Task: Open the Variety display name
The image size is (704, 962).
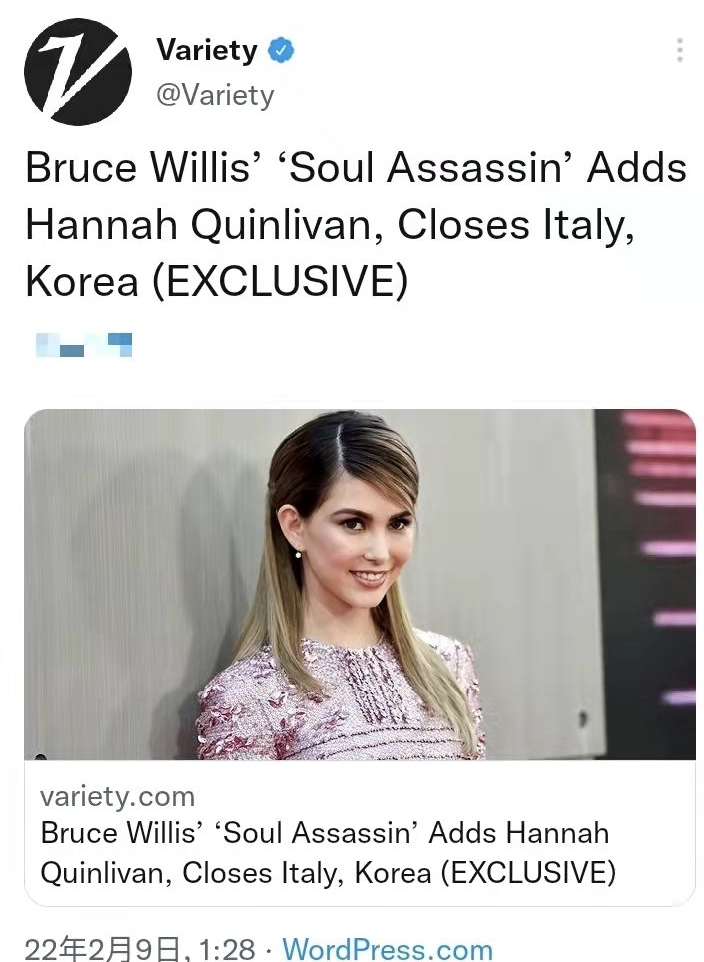Action: coord(207,50)
